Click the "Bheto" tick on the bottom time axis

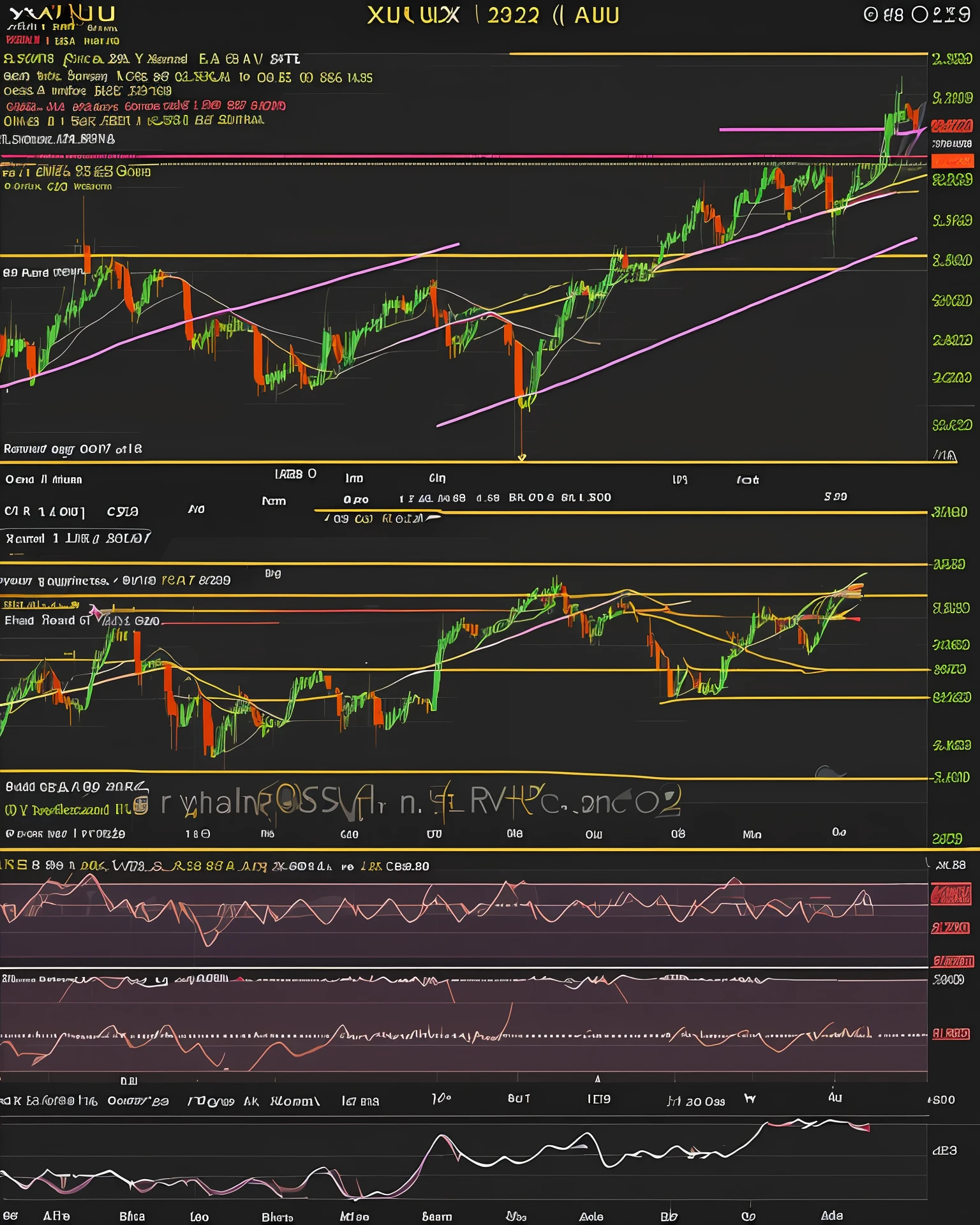(278, 1217)
